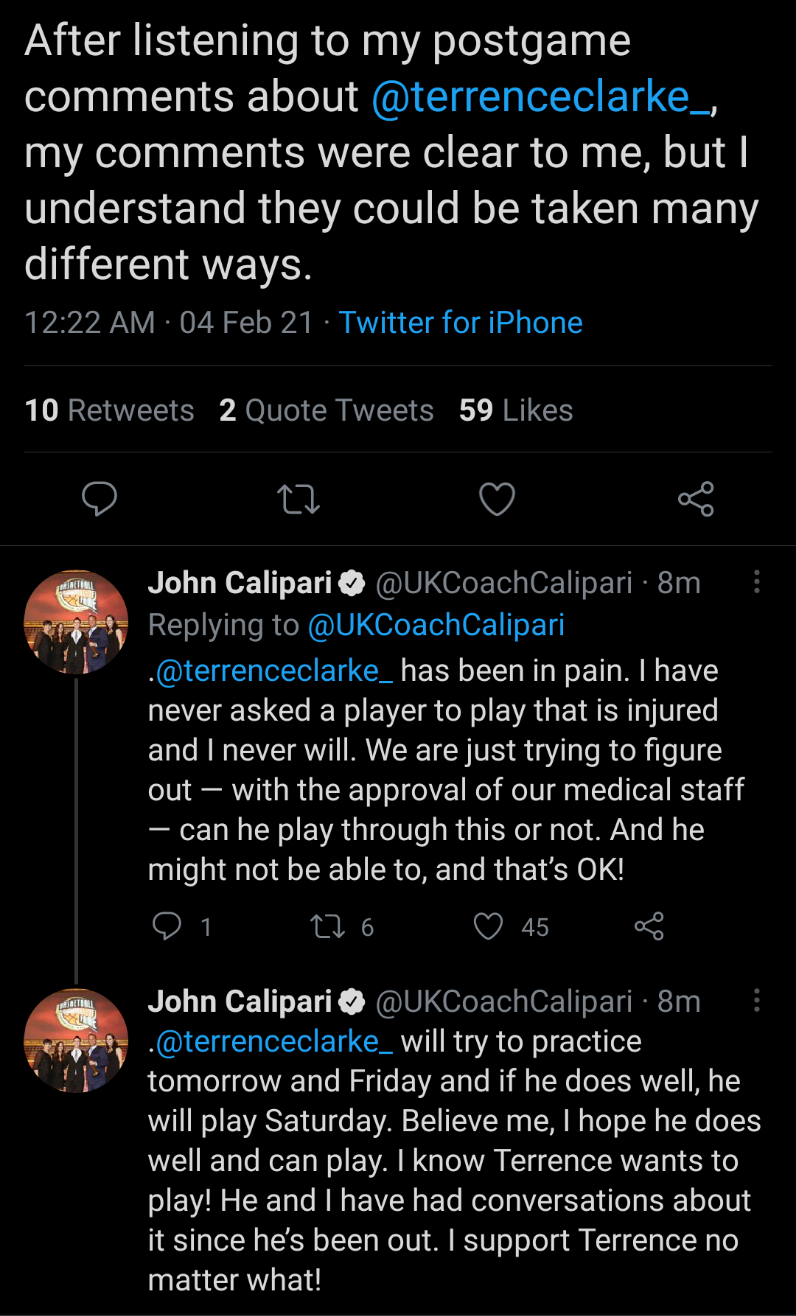Like the main postgame comments tweet
796x1316 pixels.
click(497, 498)
